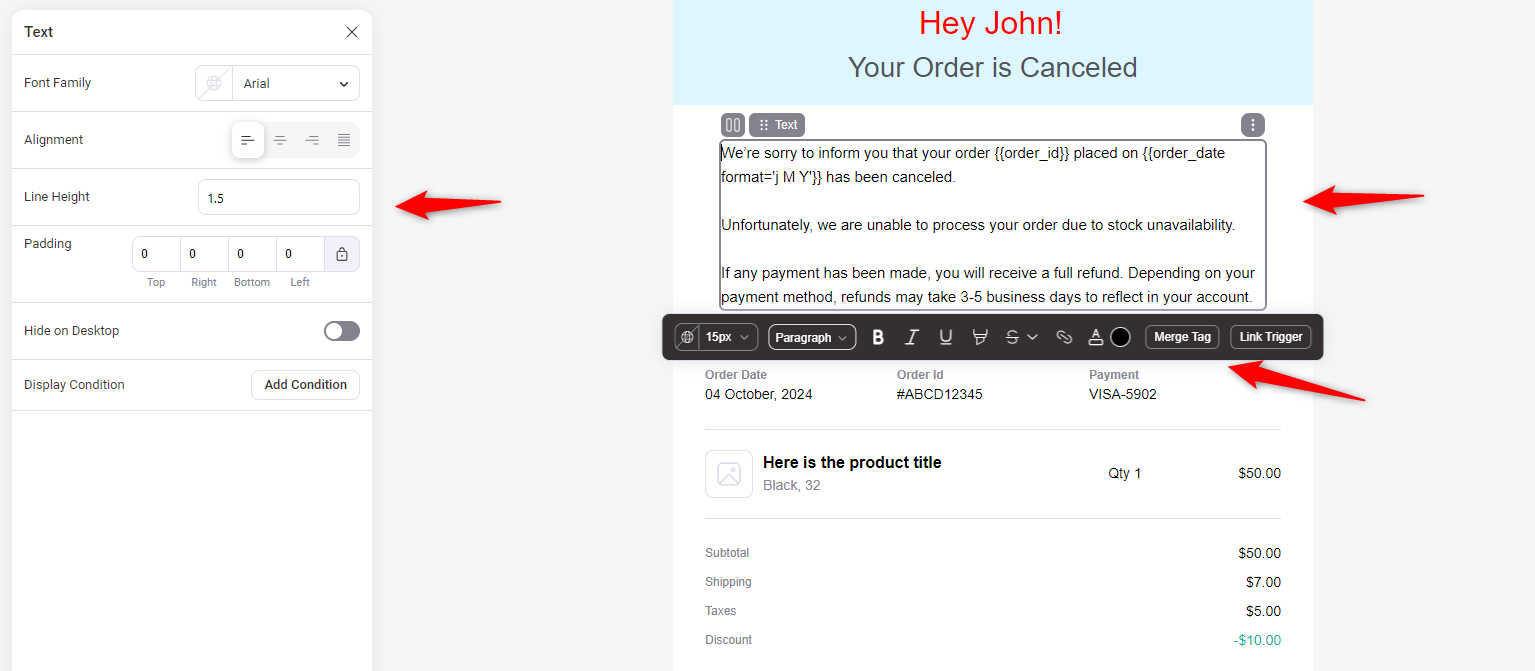Click 'Here is the product title' text
Viewport: 1535px width, 671px height.
click(x=852, y=462)
